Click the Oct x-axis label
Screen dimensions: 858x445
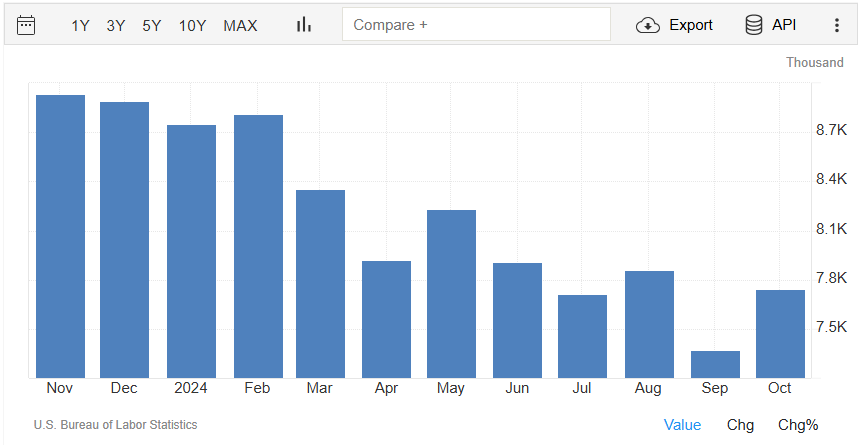coord(780,388)
